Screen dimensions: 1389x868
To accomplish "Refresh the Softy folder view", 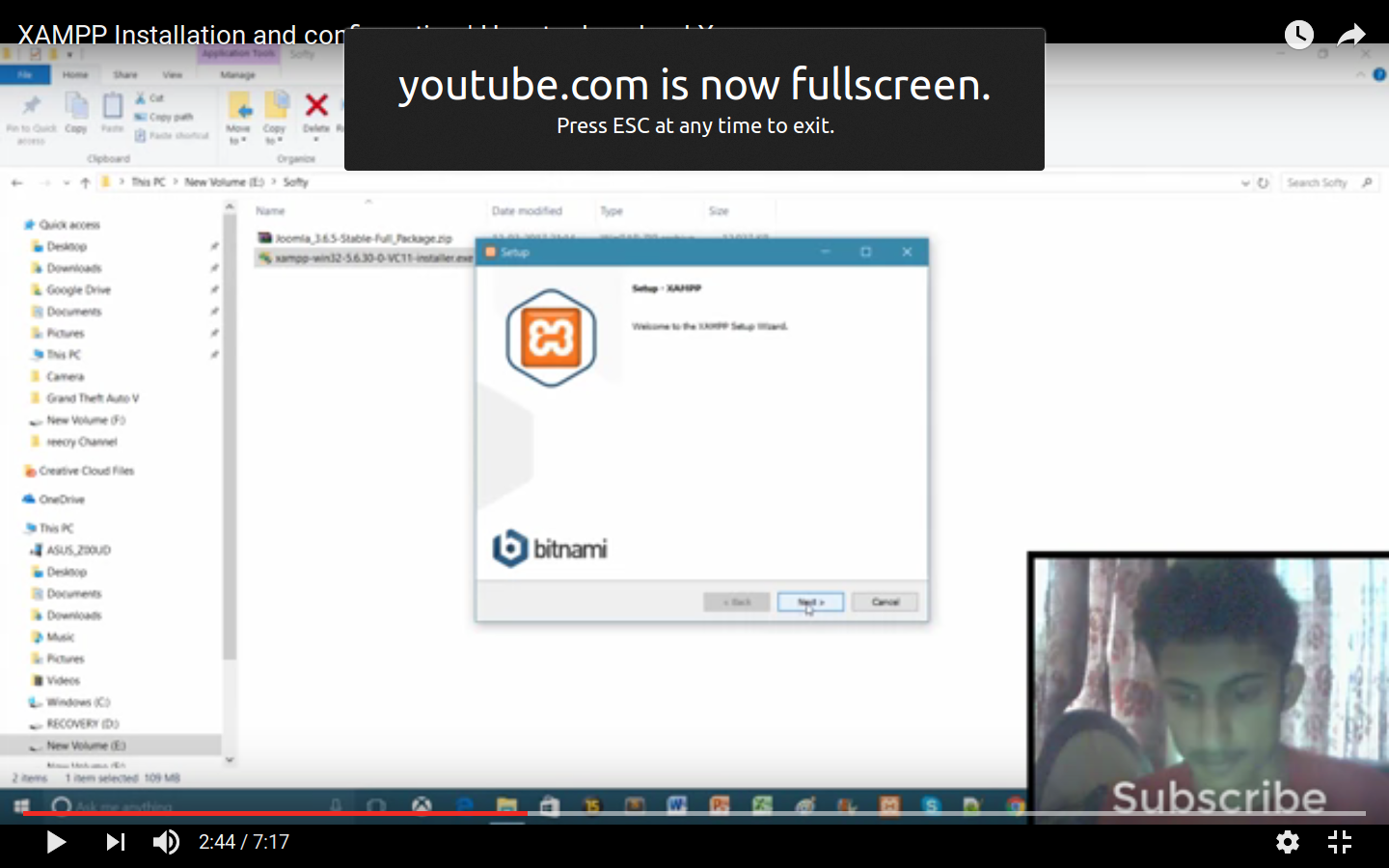I will point(1263,182).
